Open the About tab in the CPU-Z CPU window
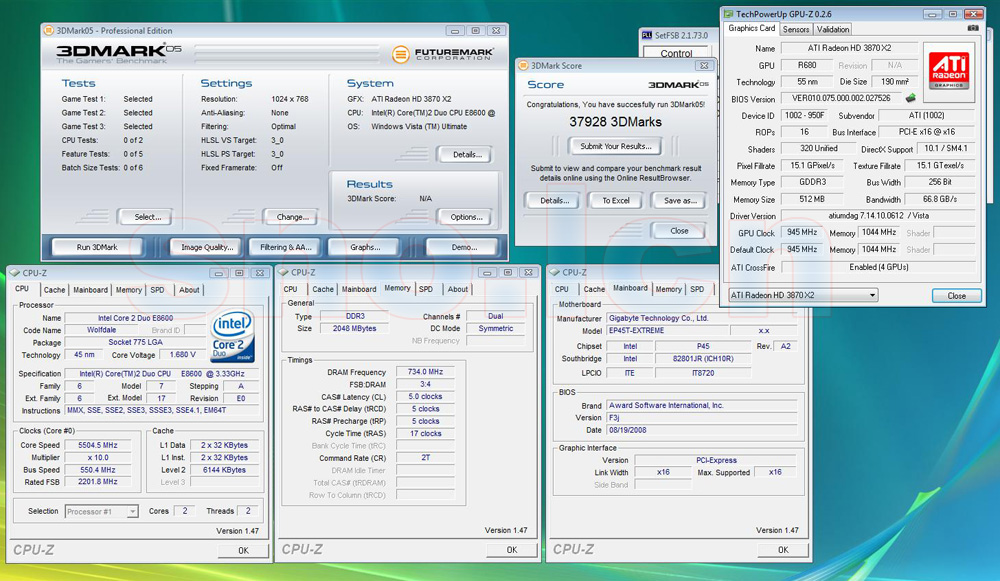 click(189, 290)
